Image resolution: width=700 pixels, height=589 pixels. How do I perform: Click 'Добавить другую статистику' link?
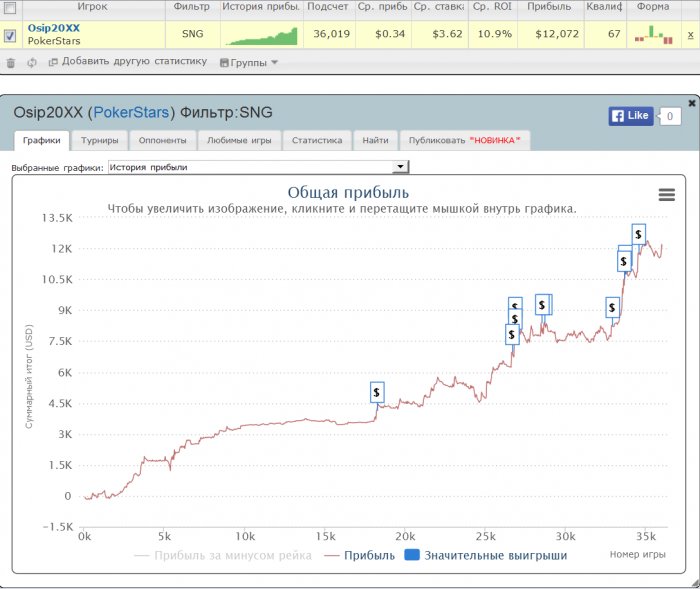[x=129, y=62]
